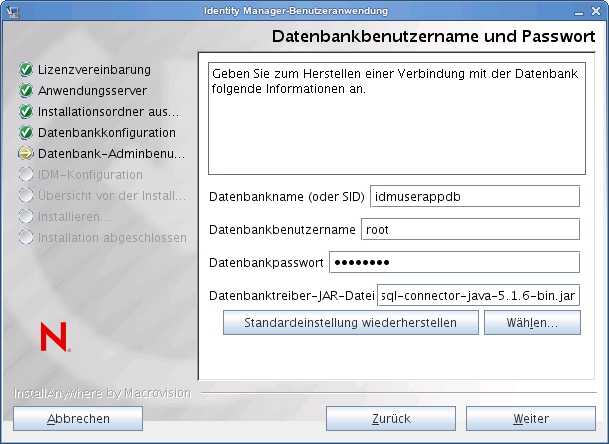Click the Lizenzvereinbarung green checkmark icon

[x=26, y=70]
